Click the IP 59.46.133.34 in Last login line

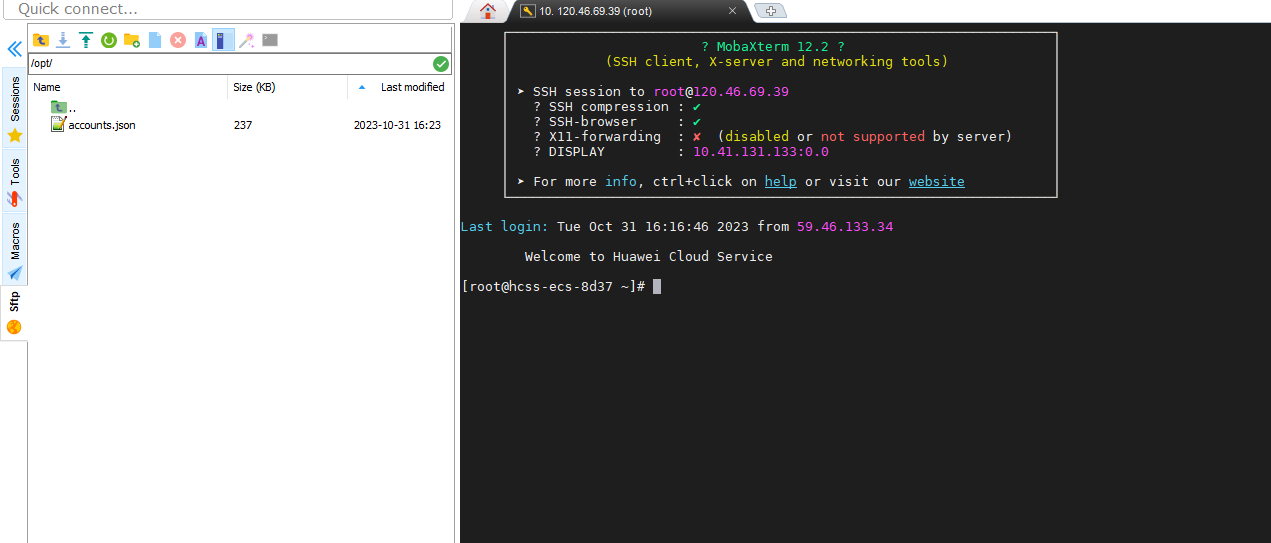click(x=845, y=227)
